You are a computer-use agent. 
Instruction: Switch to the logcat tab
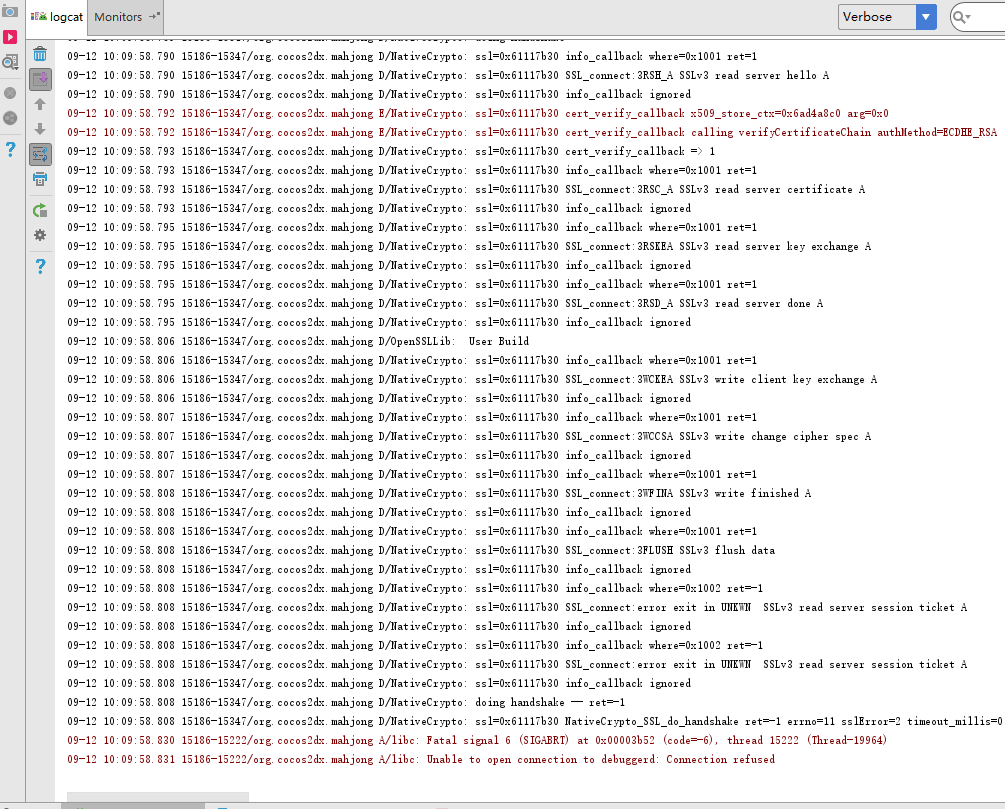(x=57, y=17)
